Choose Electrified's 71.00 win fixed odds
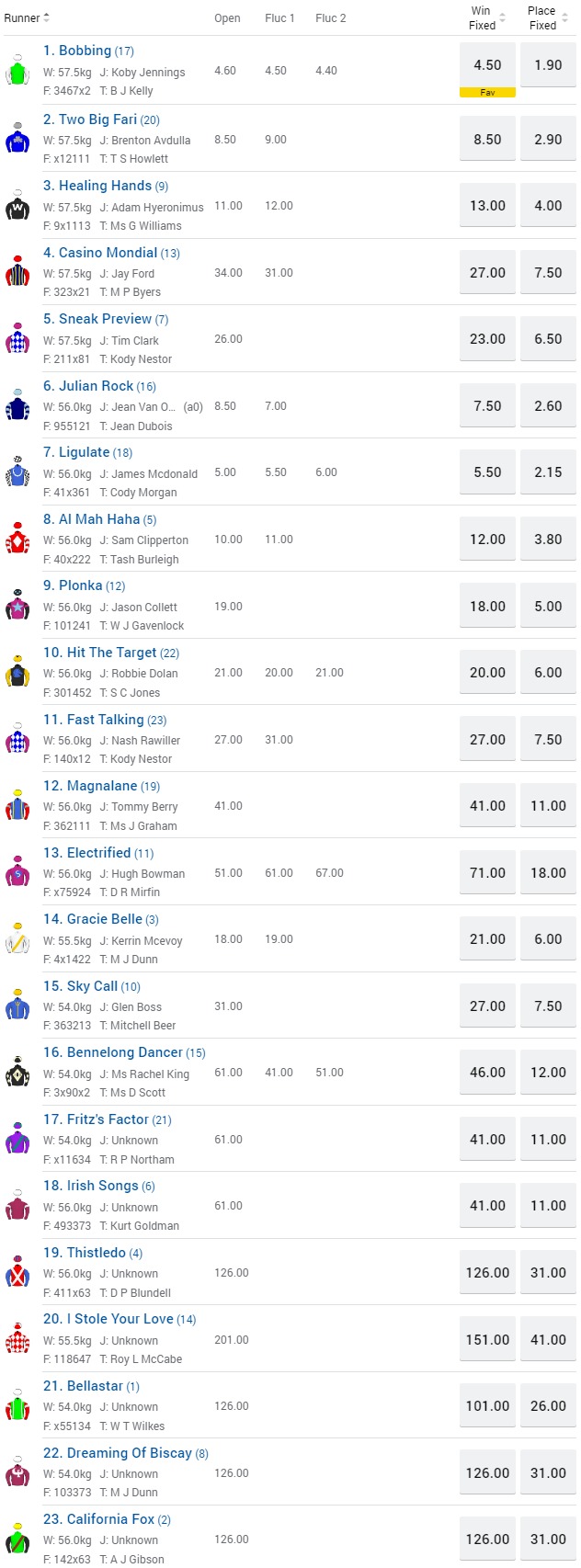Image resolution: width=581 pixels, height=1568 pixels. click(487, 873)
